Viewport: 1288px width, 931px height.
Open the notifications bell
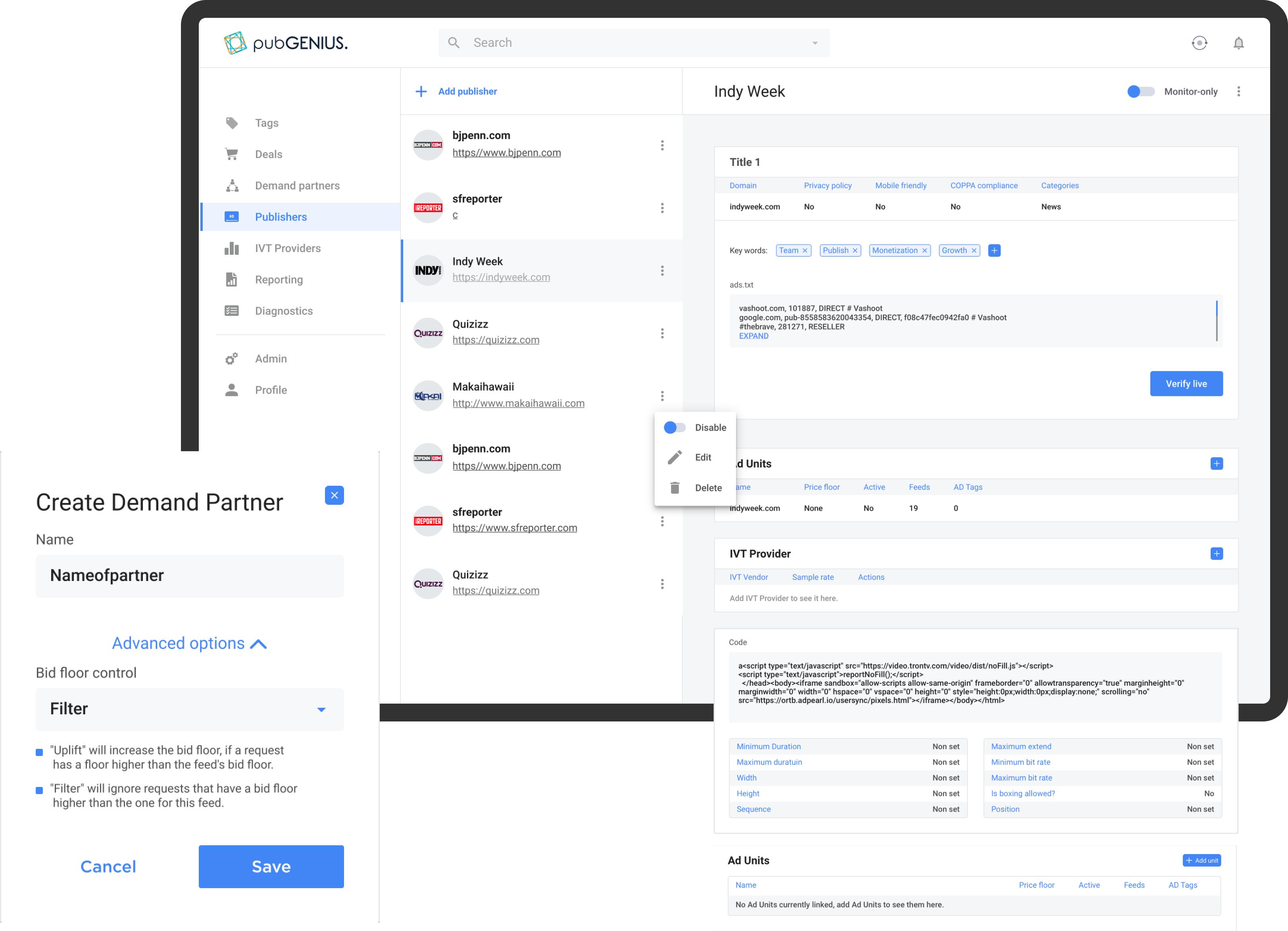click(1238, 42)
